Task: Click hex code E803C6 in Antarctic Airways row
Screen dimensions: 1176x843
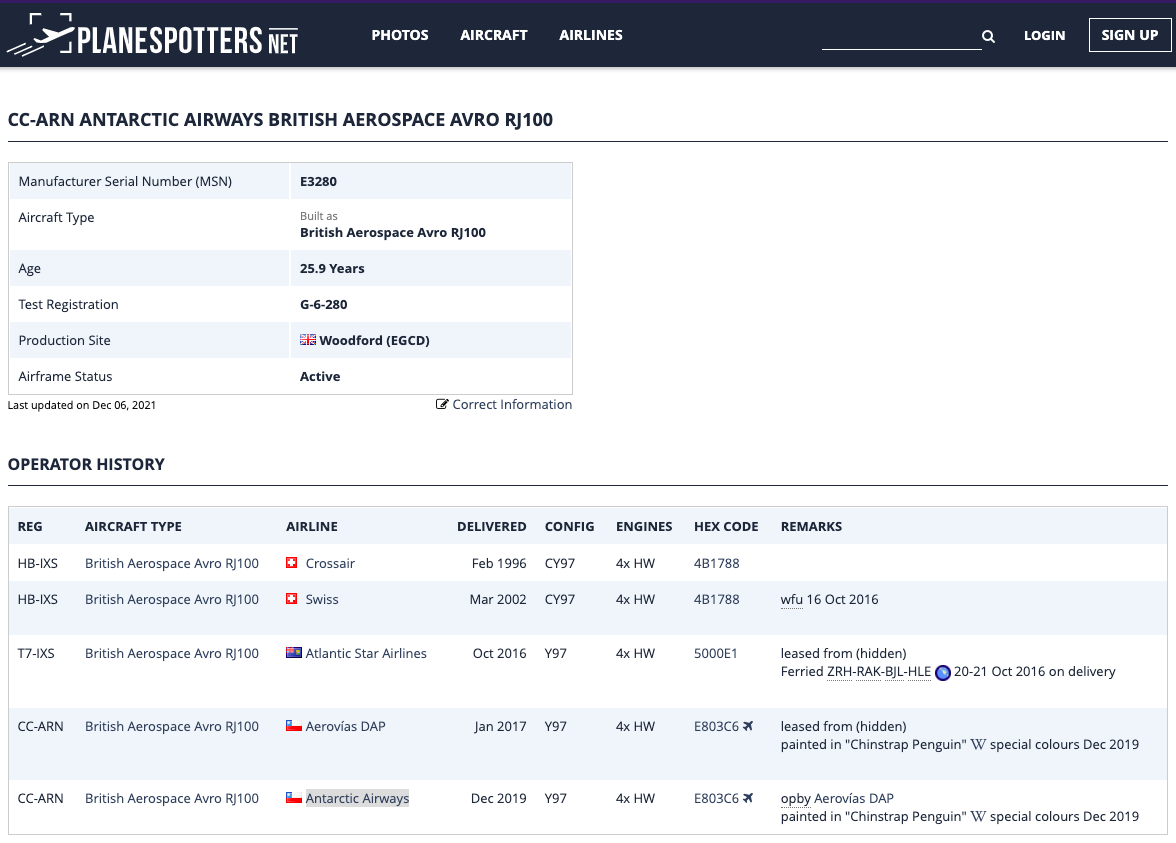Action: (716, 798)
